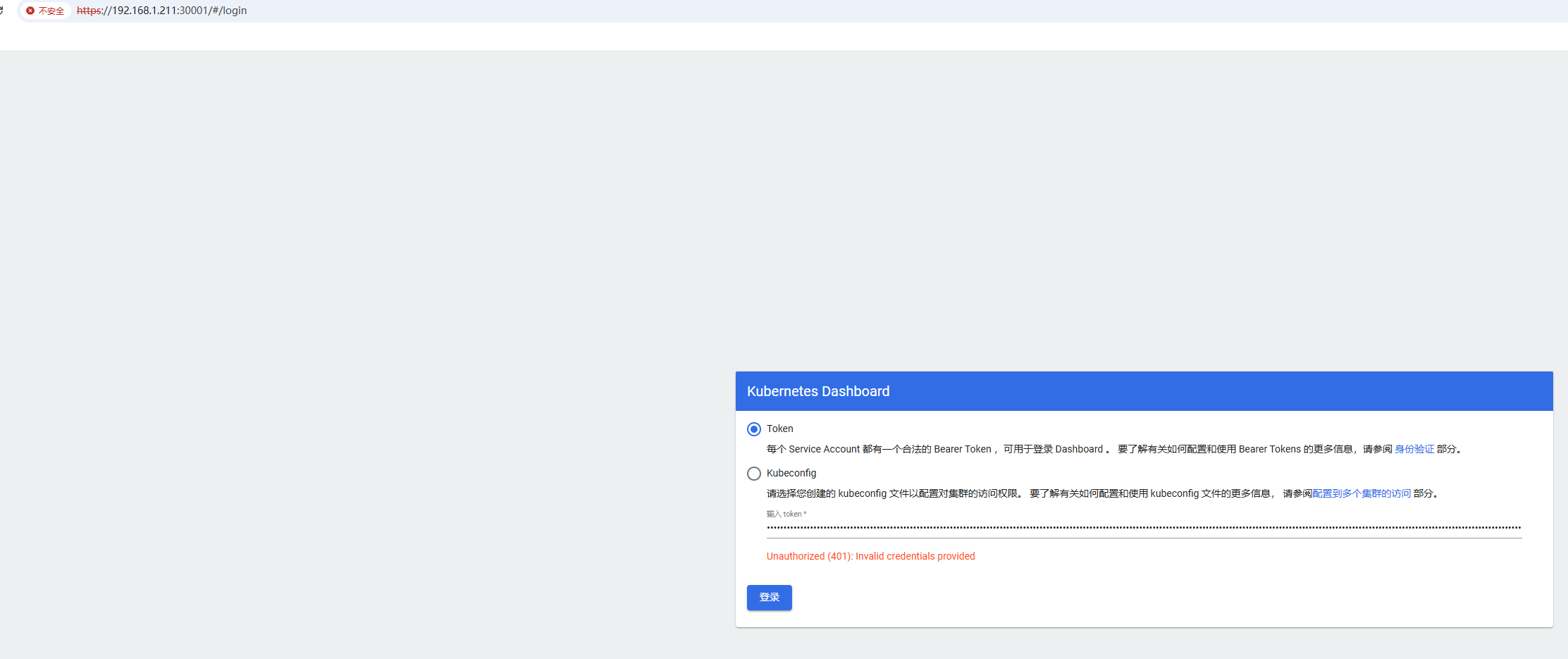
Task: Open the 配置到多个集群的访问 link
Action: pos(1361,493)
